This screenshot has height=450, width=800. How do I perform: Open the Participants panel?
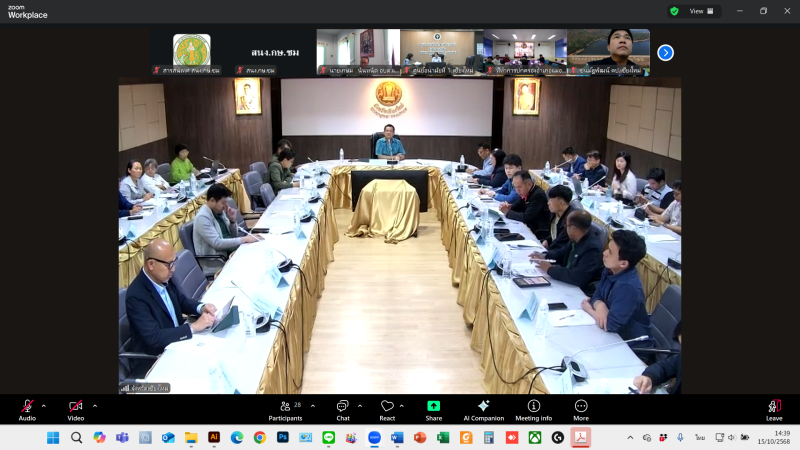[286, 410]
